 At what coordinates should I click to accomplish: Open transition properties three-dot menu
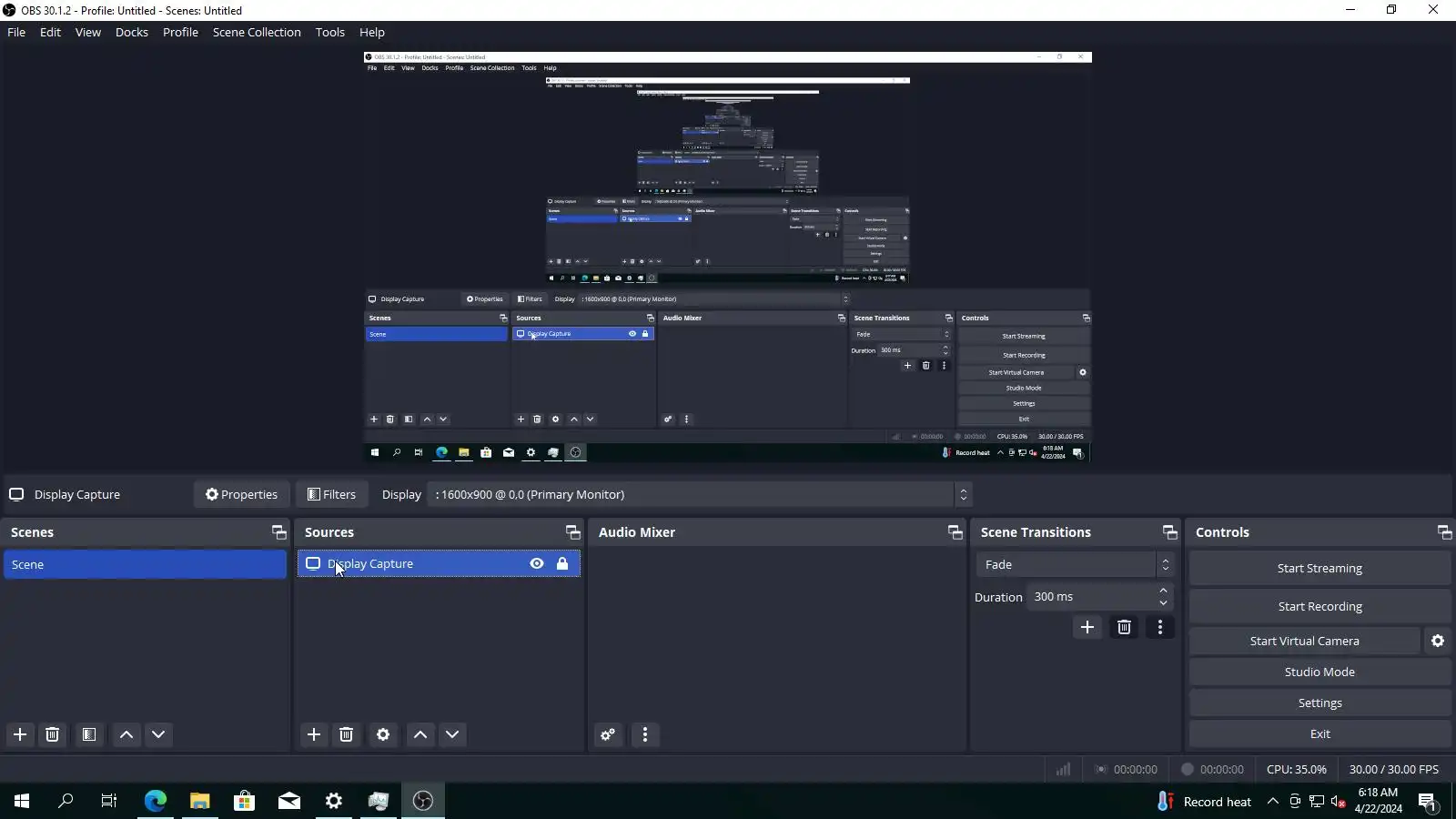coord(1160,627)
